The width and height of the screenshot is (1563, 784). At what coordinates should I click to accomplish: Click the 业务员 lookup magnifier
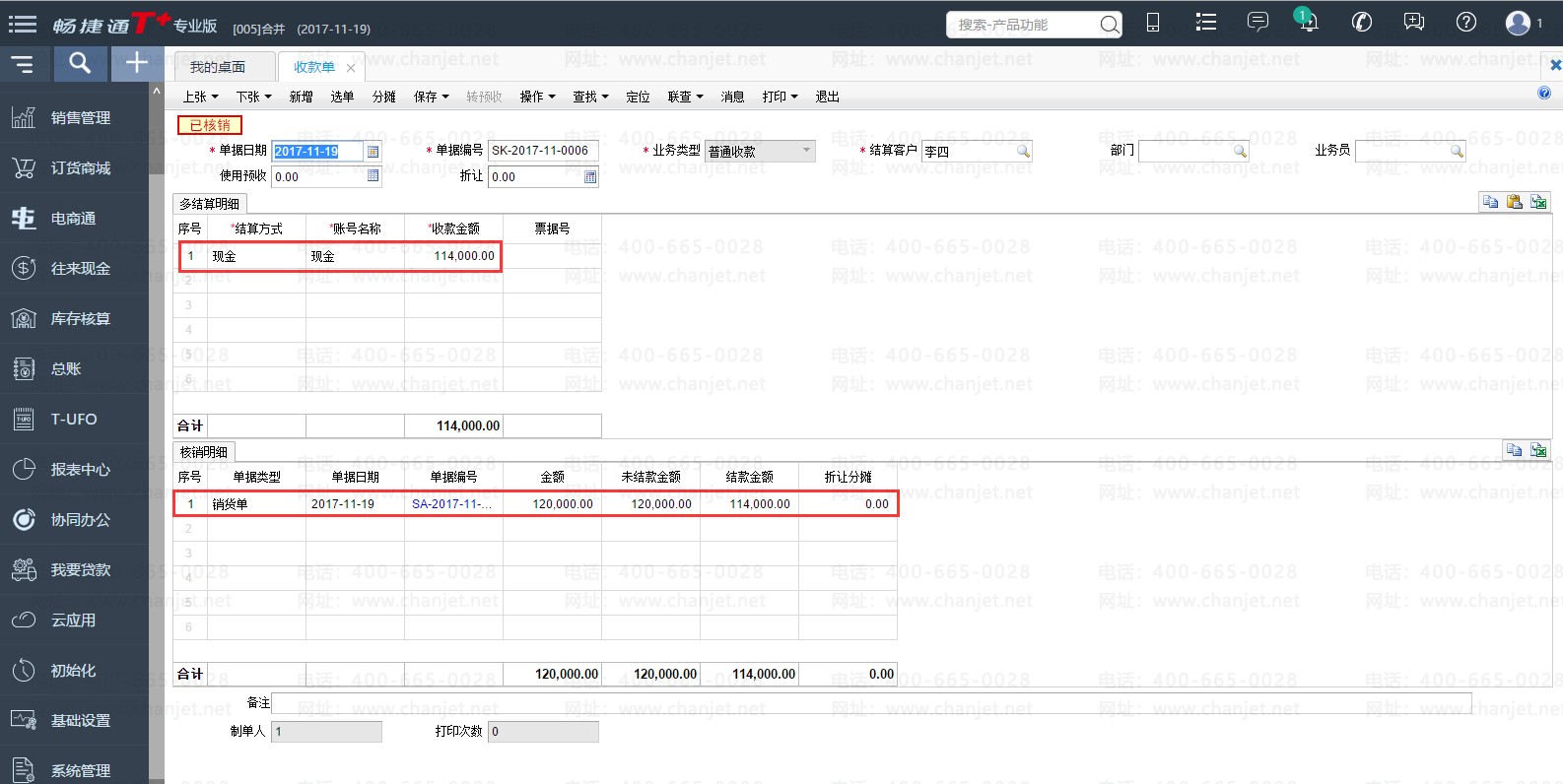(x=1457, y=151)
